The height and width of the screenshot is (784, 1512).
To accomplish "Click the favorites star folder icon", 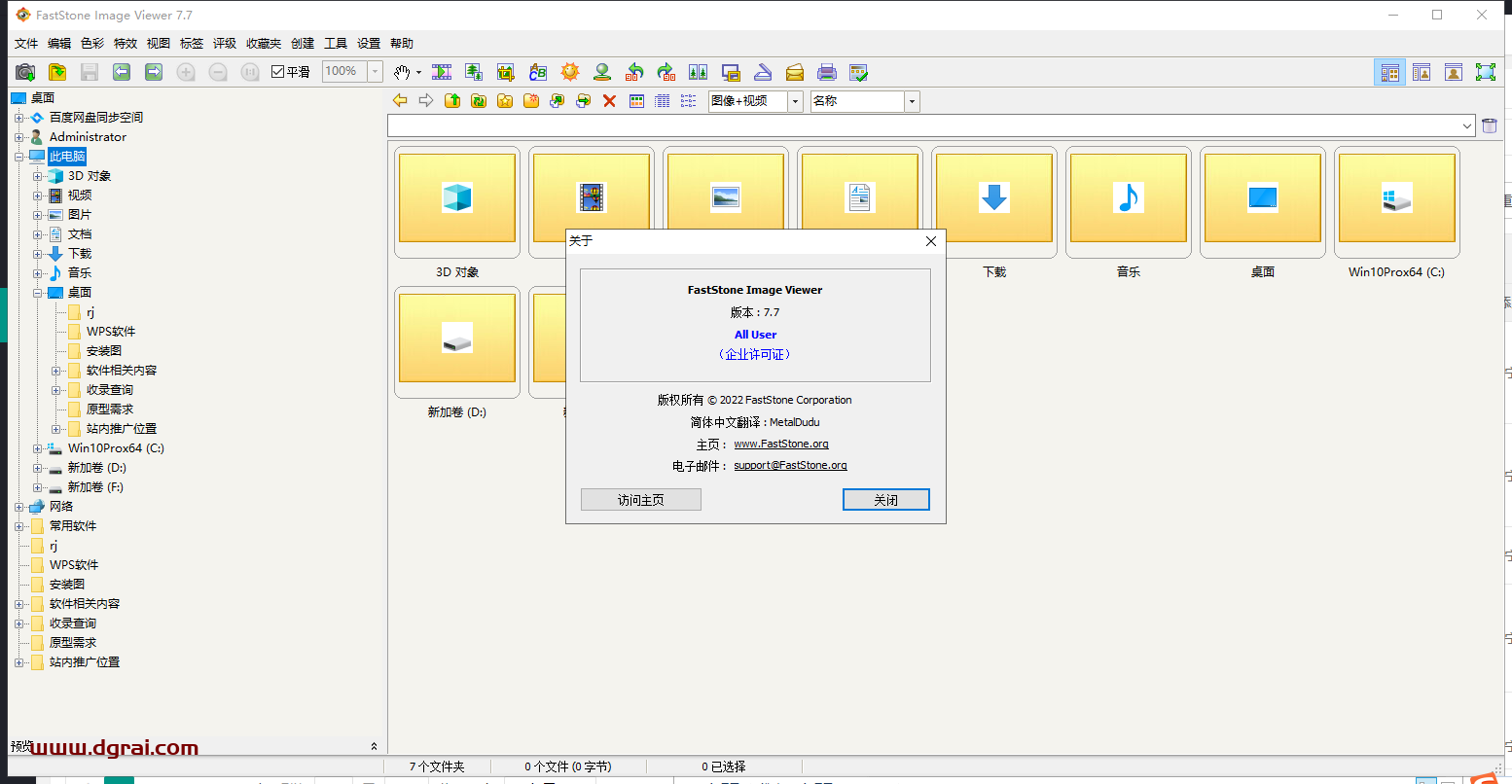I will click(x=505, y=100).
